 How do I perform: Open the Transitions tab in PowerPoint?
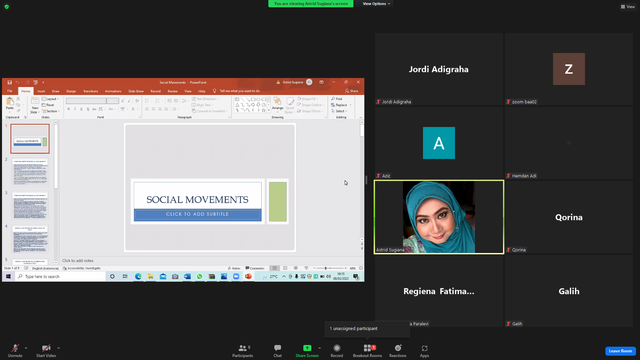[90, 91]
